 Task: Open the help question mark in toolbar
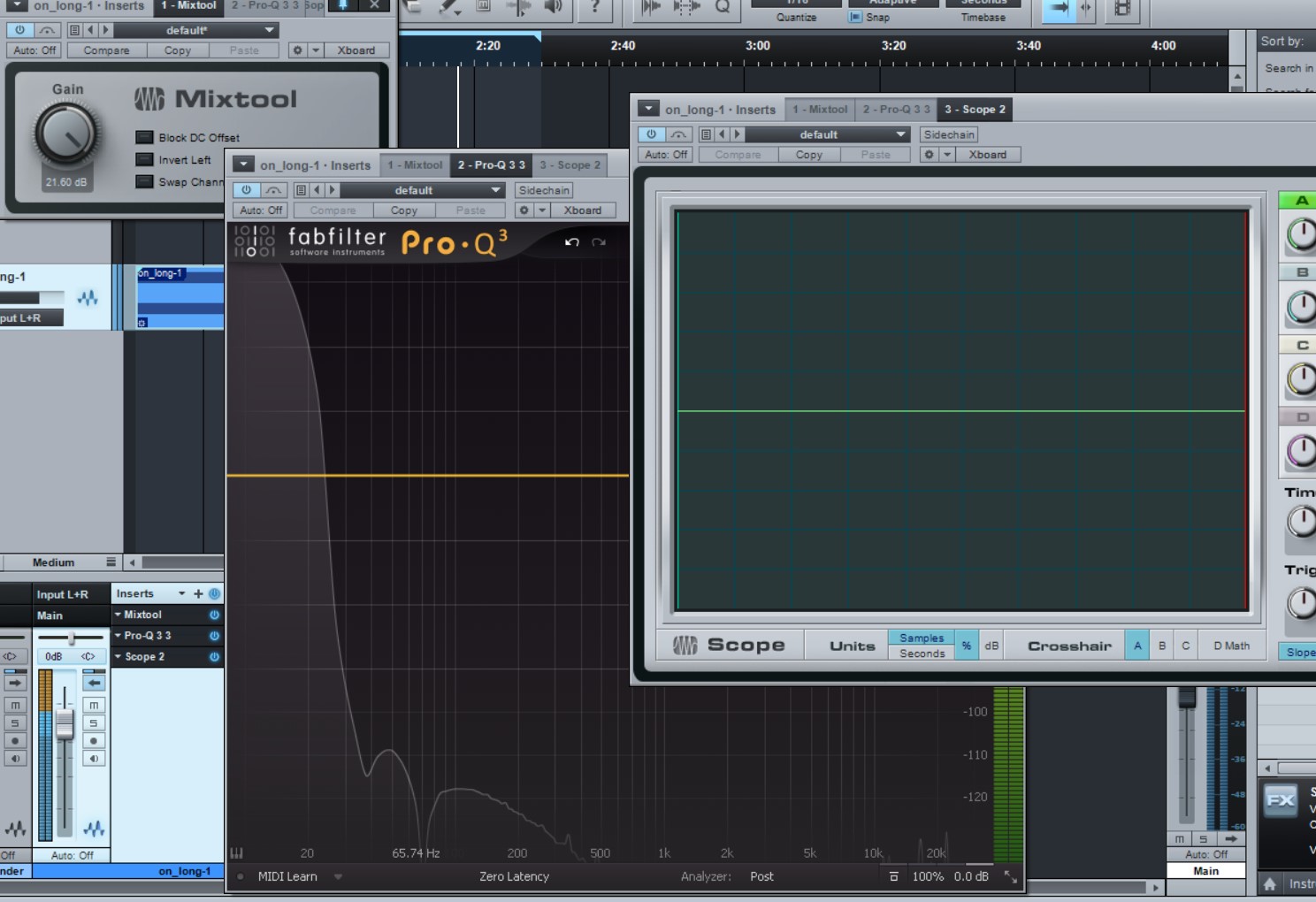595,7
